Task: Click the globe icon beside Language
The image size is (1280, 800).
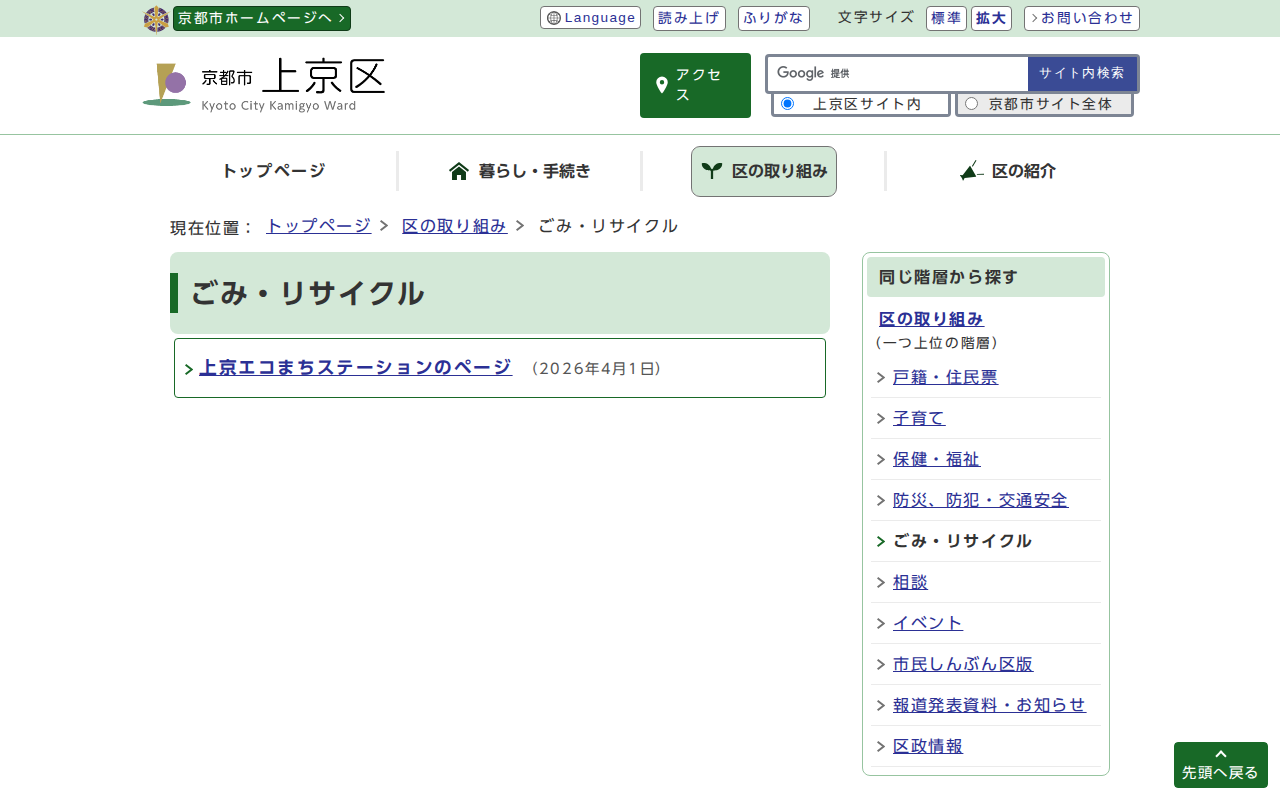Action: (x=554, y=18)
